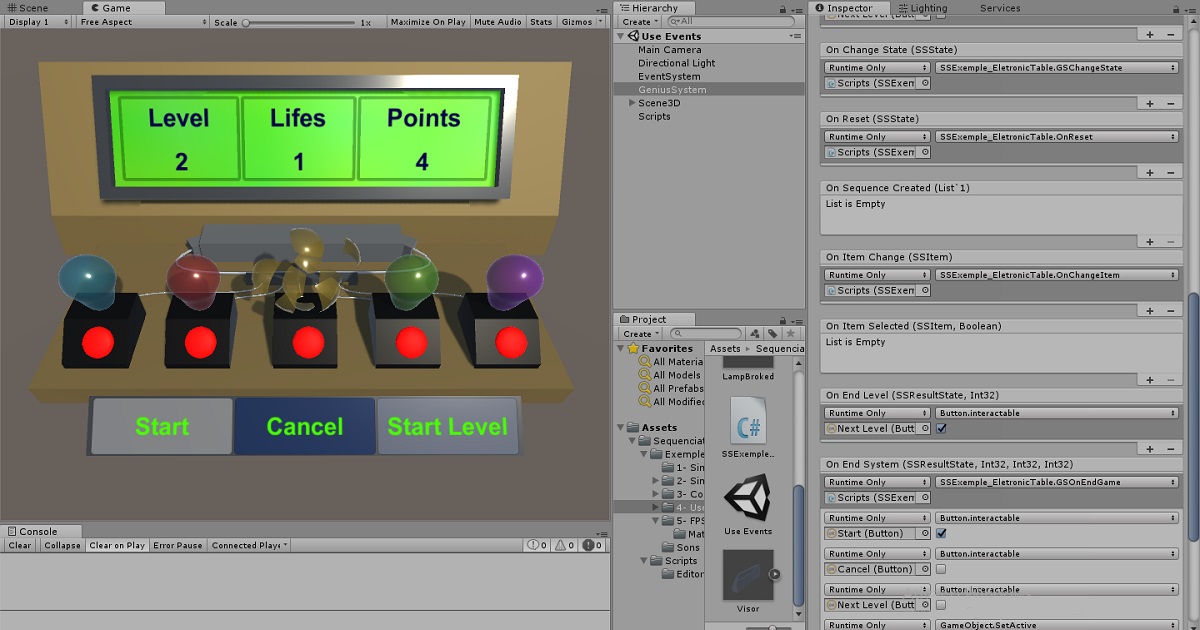Toggle the Inspector panel lock icon
This screenshot has height=630, width=1200.
pyautogui.click(x=1175, y=8)
